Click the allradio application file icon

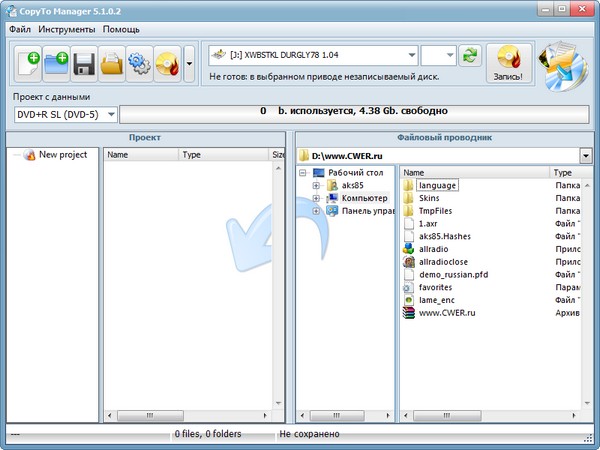coord(408,249)
